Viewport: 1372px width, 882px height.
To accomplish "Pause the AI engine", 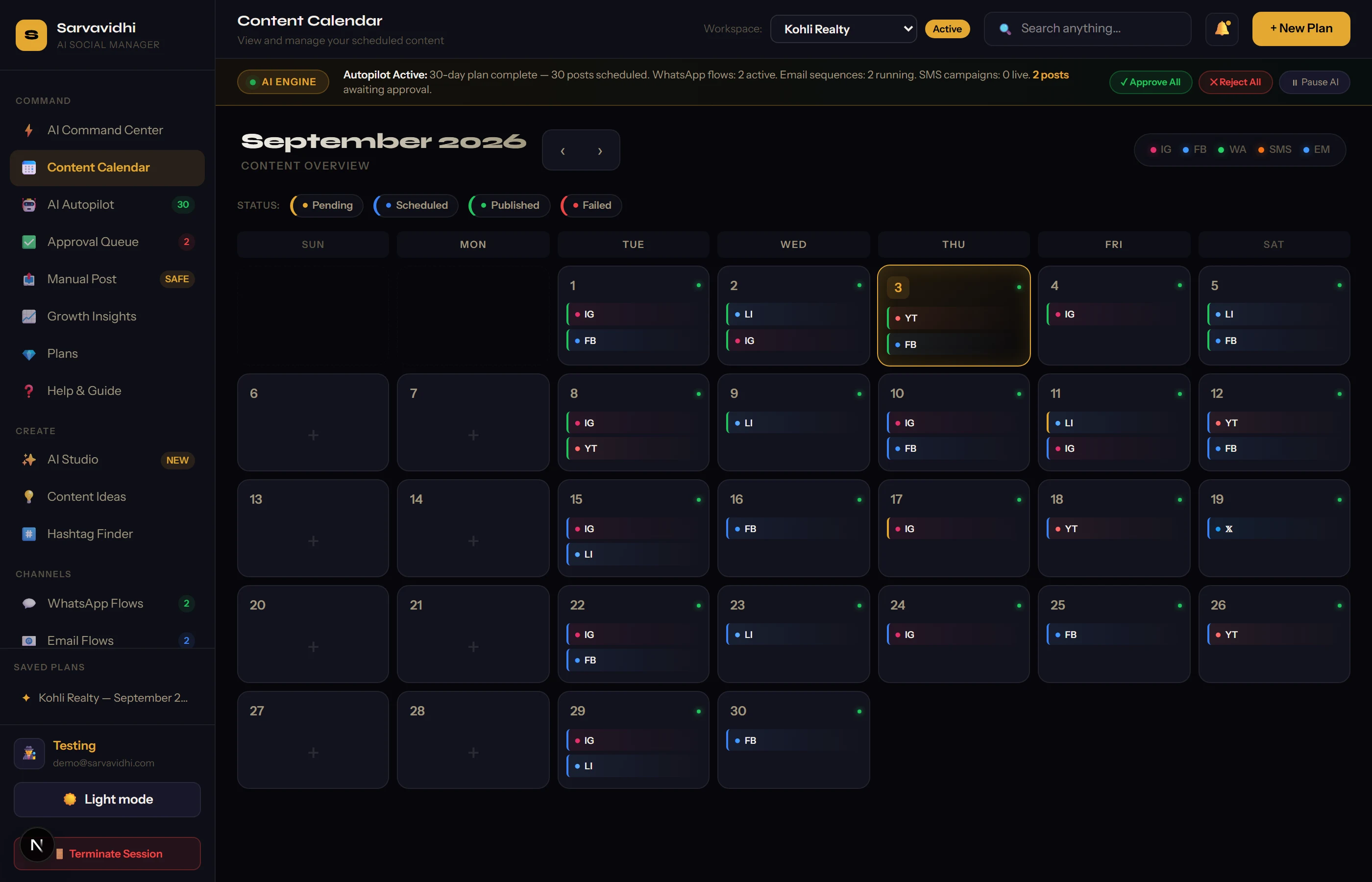I will click(1314, 82).
